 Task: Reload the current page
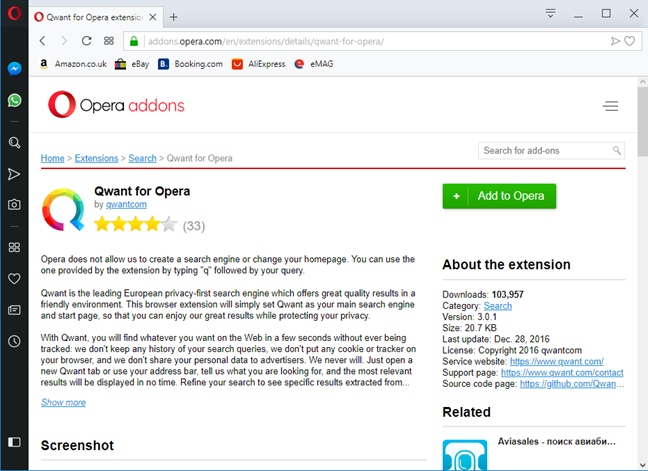(86, 41)
